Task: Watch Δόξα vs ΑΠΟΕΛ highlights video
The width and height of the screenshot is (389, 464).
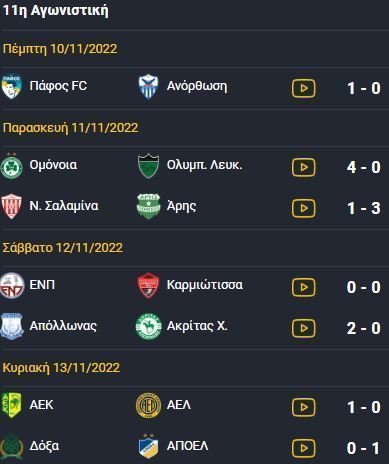Action: point(303,448)
